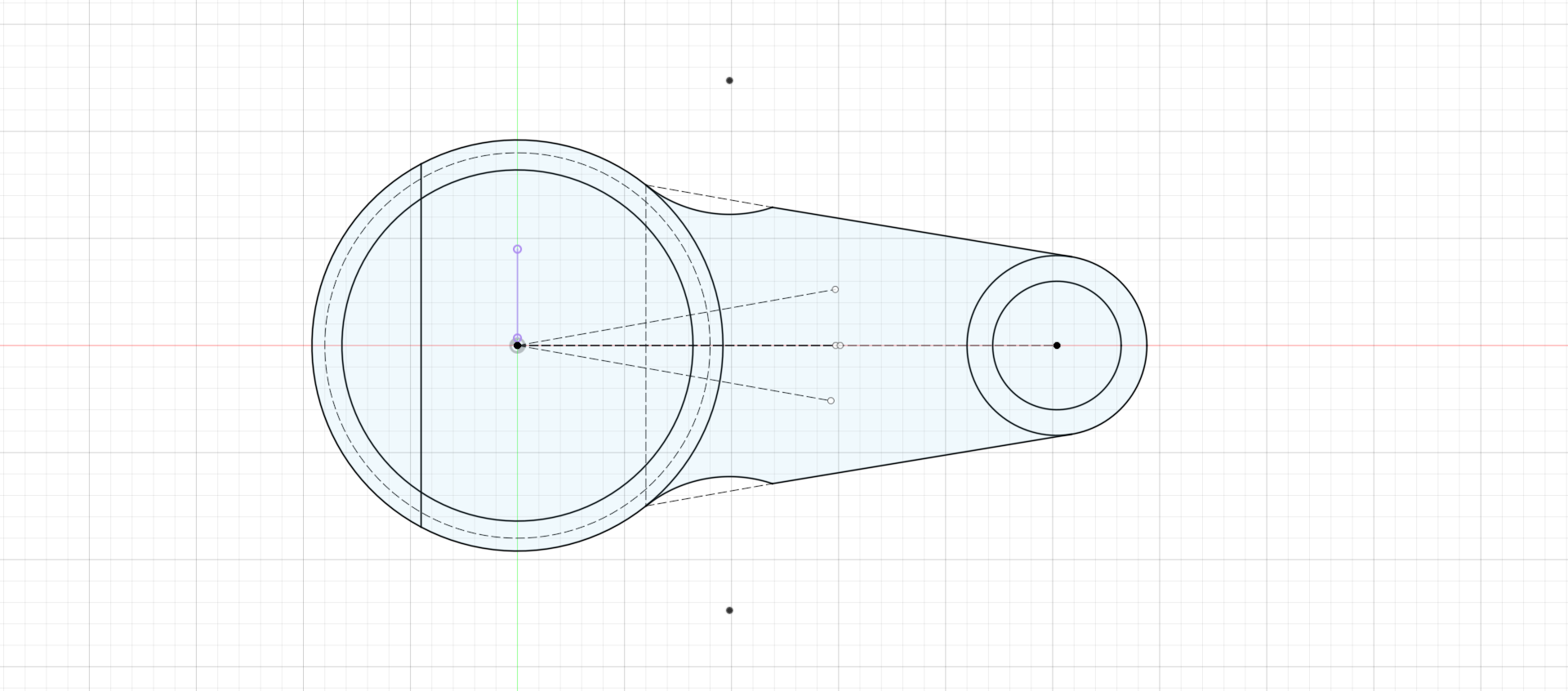1568x691 pixels.
Task: Pick the center point of the large left circle
Action: pyautogui.click(x=517, y=345)
